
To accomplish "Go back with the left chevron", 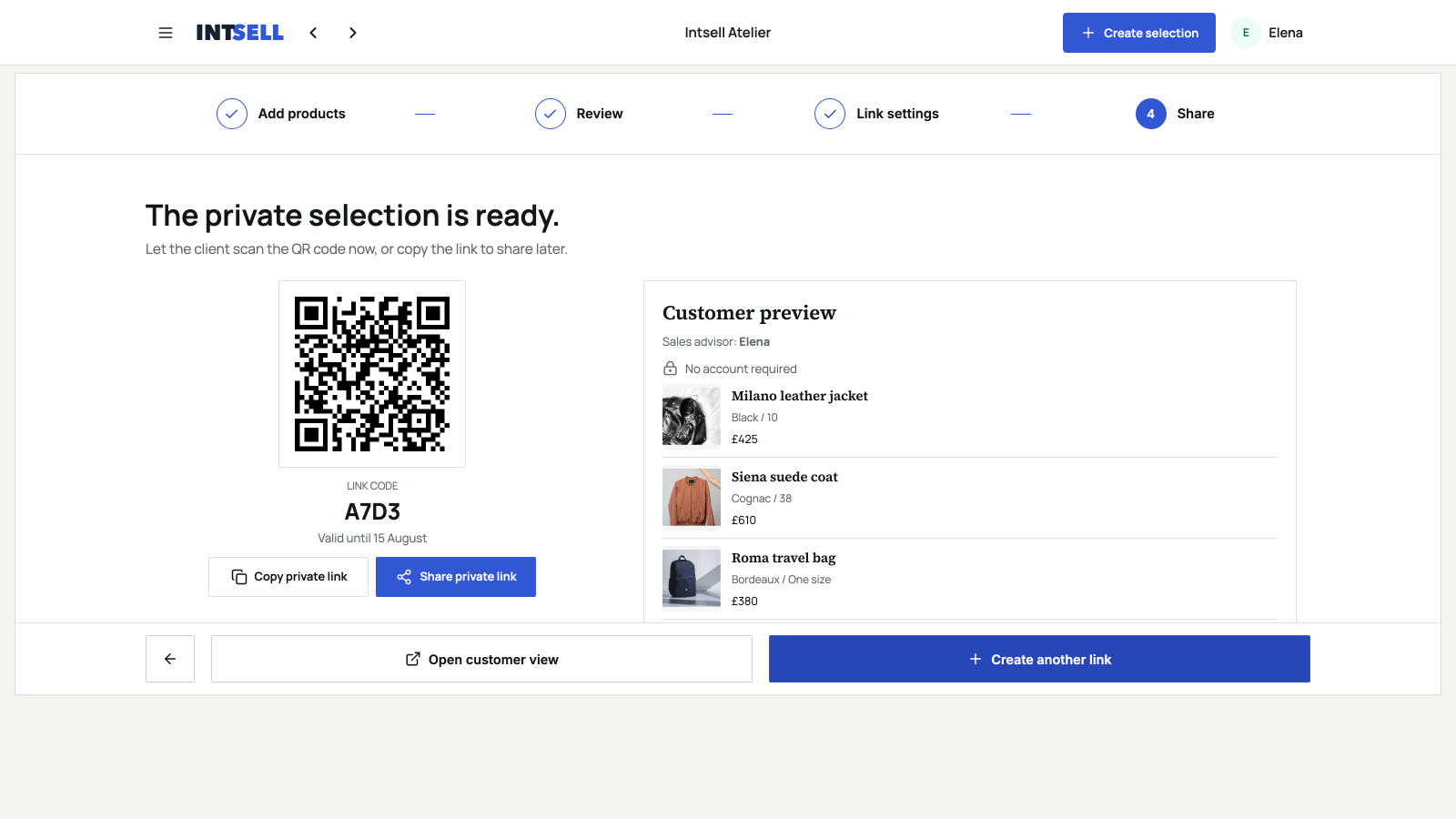I will [313, 33].
